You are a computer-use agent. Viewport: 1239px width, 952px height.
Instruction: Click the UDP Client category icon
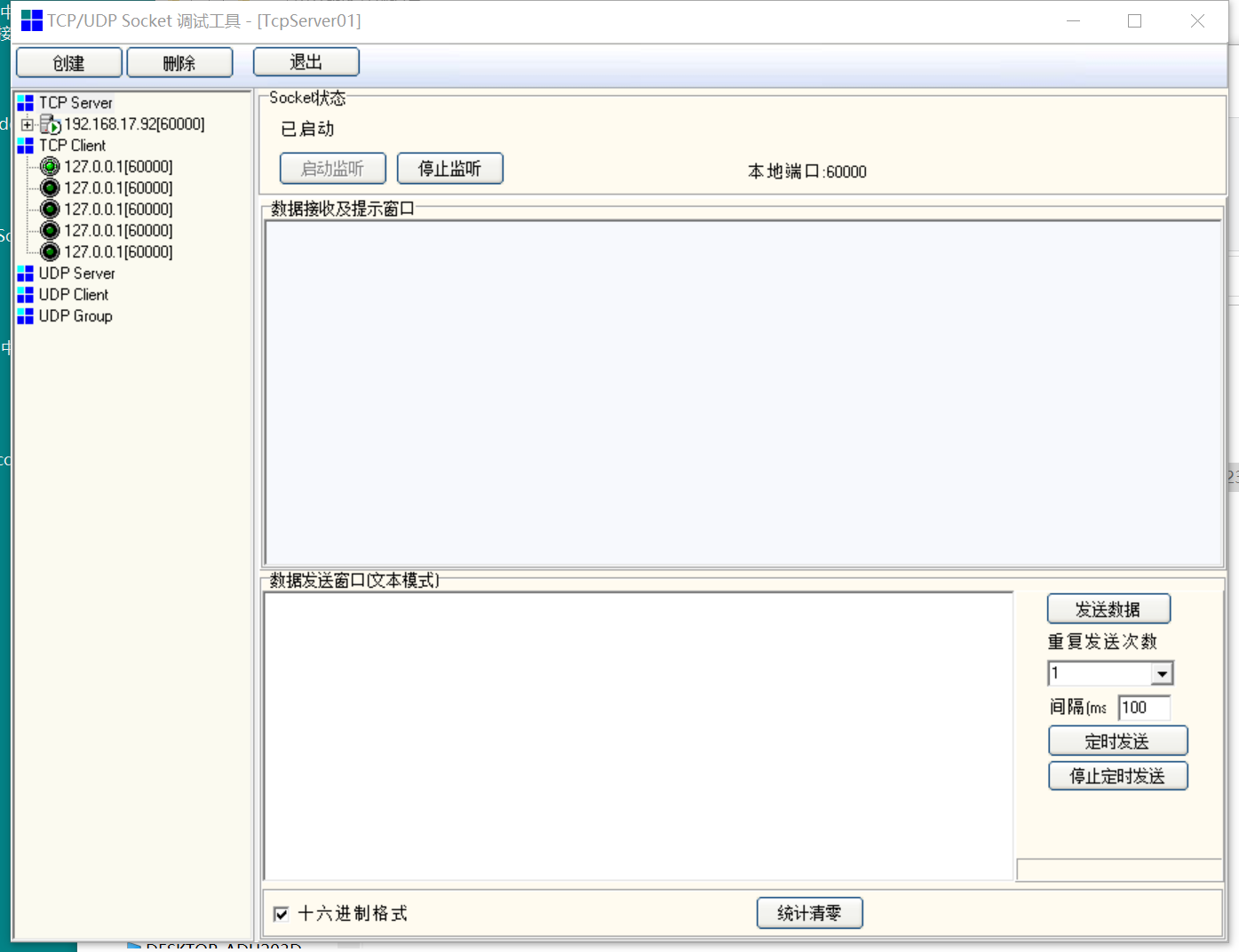(x=25, y=295)
